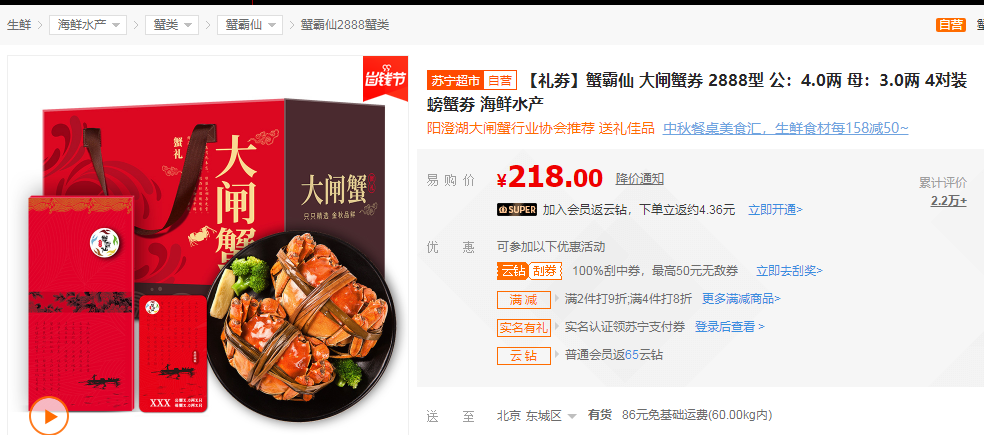Click the main crab gift box image
984x435 pixels.
coord(207,251)
